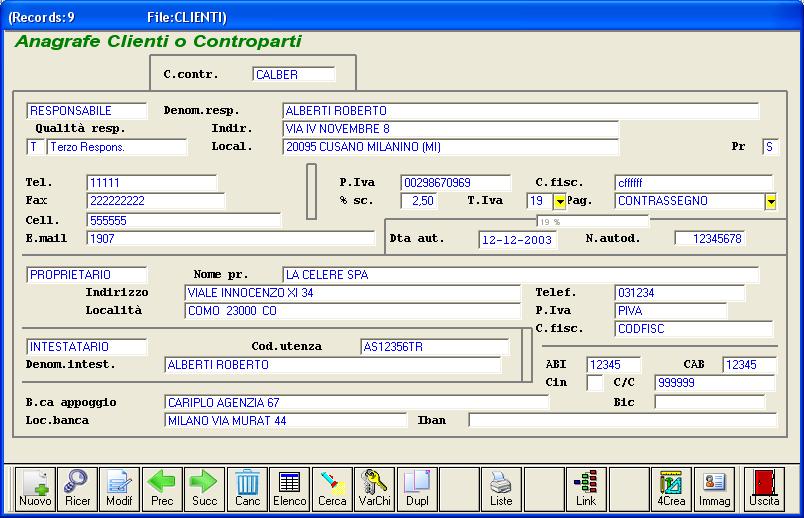
Task: Expand the T.Iva dropdown arrow
Action: [x=559, y=202]
